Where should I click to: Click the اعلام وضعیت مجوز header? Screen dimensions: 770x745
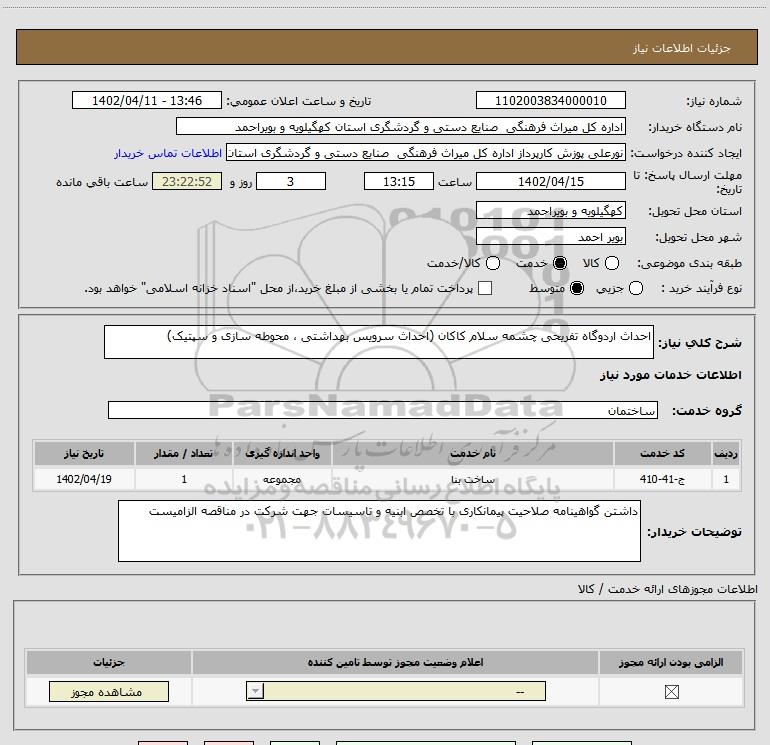[395, 662]
